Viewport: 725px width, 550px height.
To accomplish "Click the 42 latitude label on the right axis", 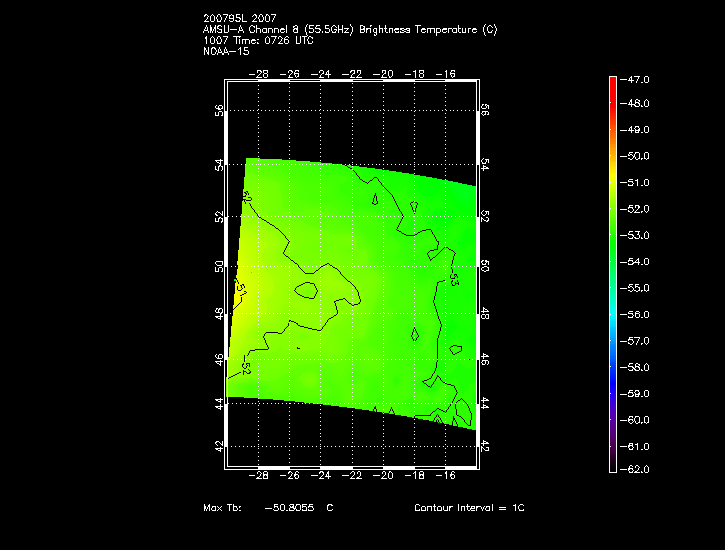I will [x=485, y=445].
